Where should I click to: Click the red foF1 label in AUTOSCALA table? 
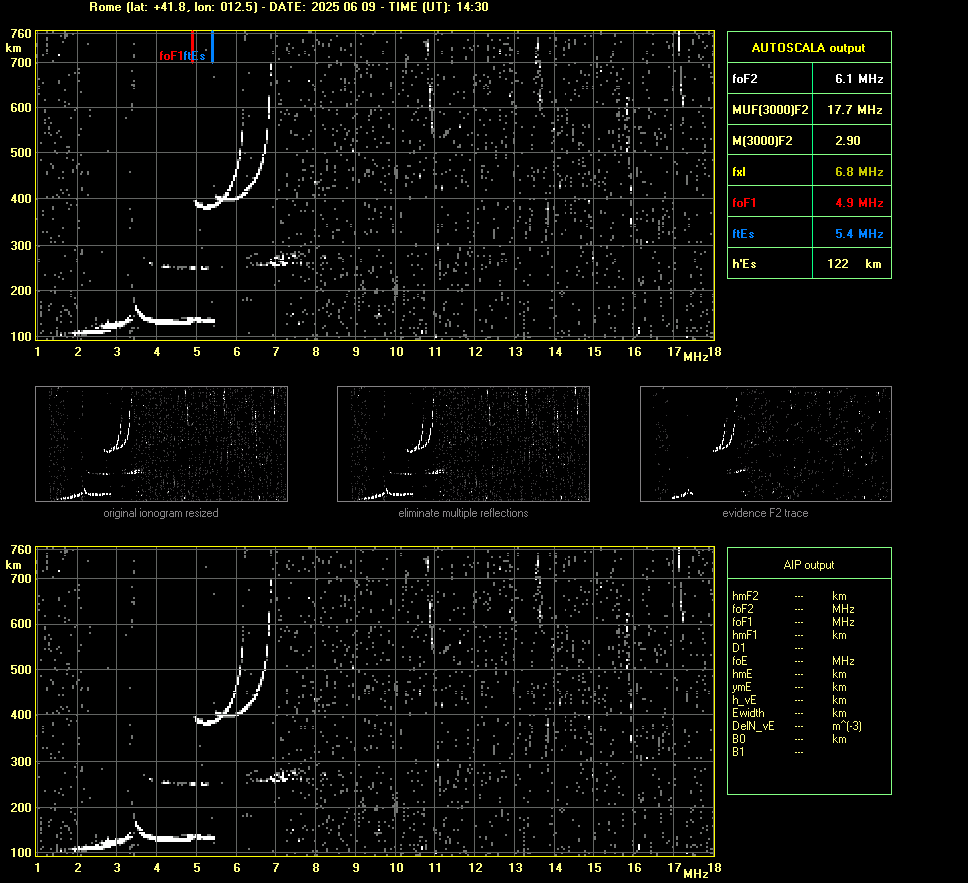pos(744,203)
